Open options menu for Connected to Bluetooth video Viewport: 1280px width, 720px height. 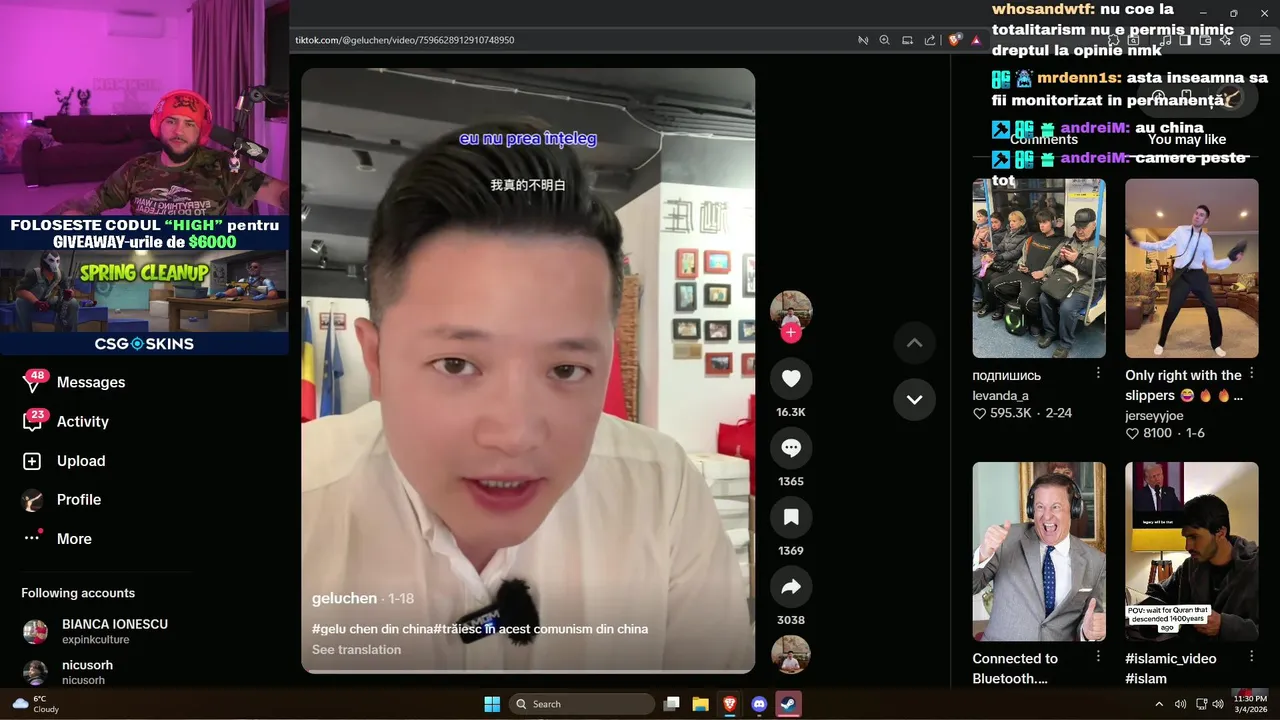1098,656
